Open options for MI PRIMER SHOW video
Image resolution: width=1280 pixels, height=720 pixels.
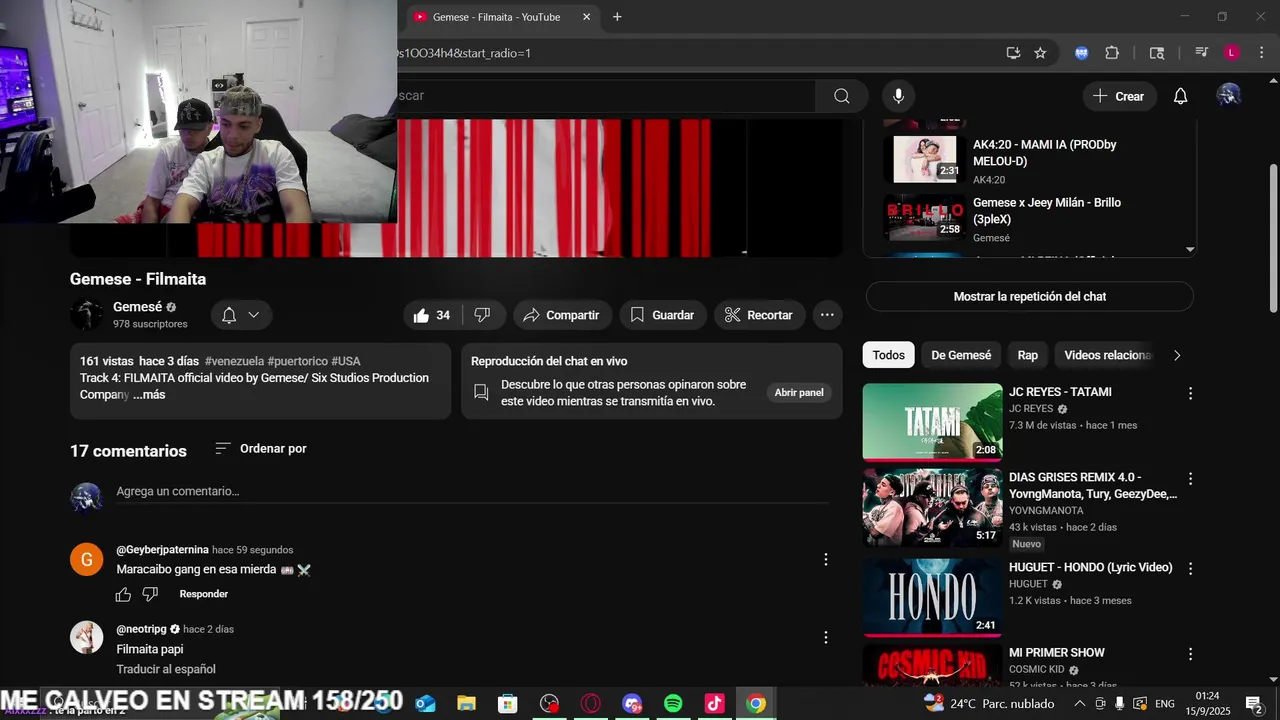[x=1190, y=654]
